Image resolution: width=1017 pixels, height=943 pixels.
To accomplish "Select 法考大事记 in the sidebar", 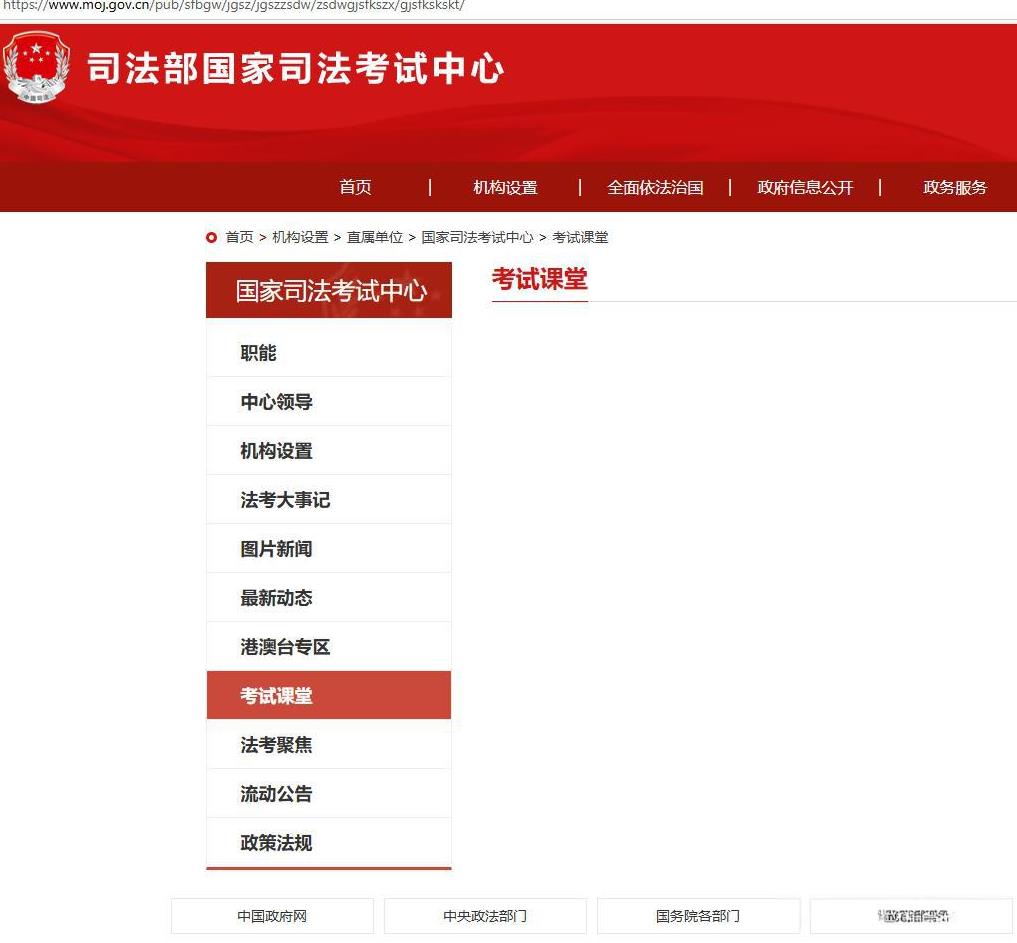I will point(329,500).
